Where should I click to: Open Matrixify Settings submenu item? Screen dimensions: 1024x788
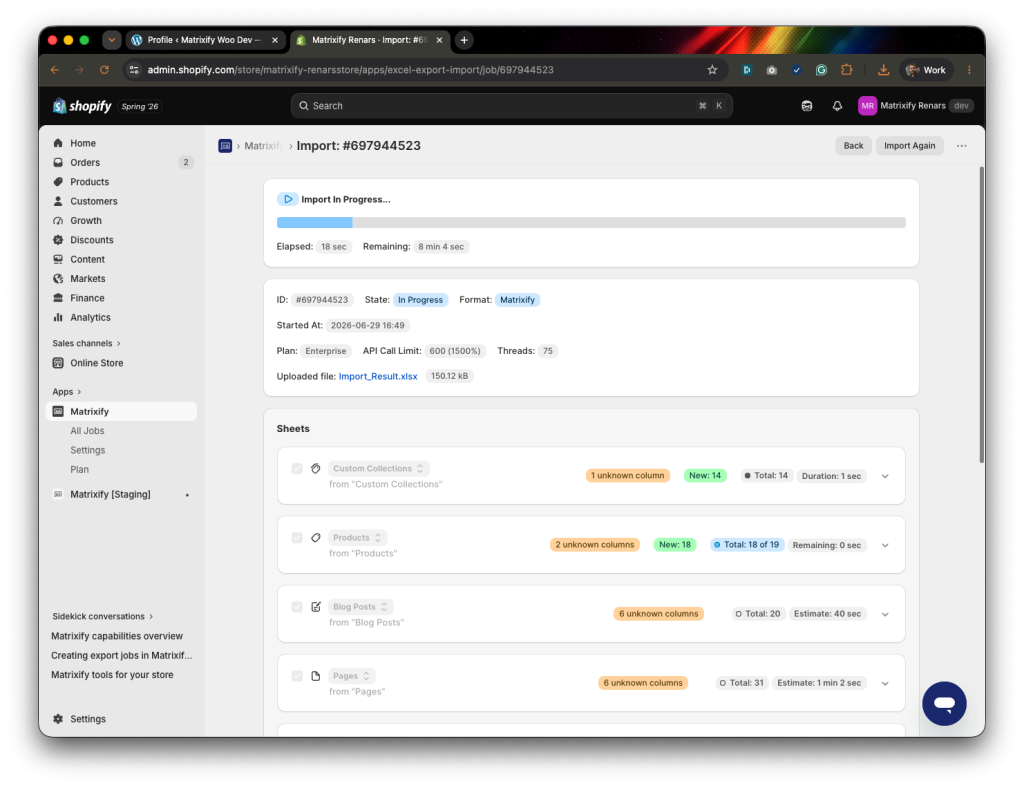[88, 450]
